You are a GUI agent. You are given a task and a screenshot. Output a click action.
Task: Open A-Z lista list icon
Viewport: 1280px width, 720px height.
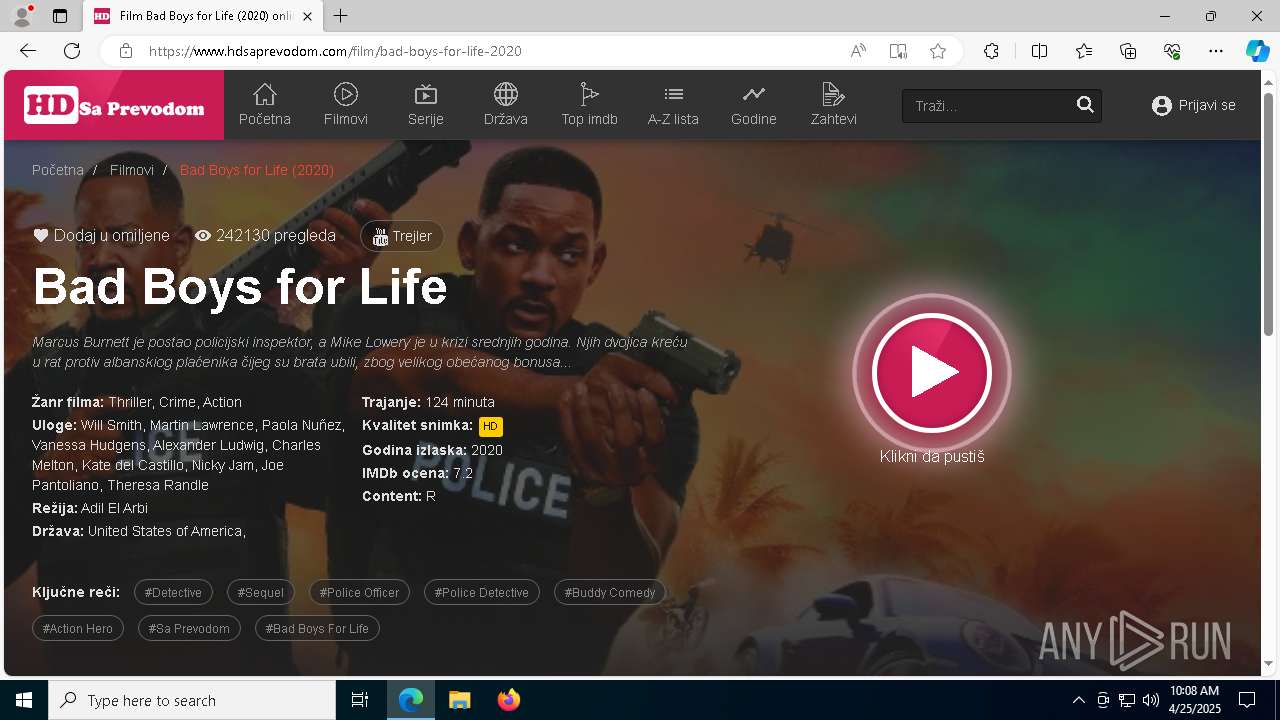673,94
